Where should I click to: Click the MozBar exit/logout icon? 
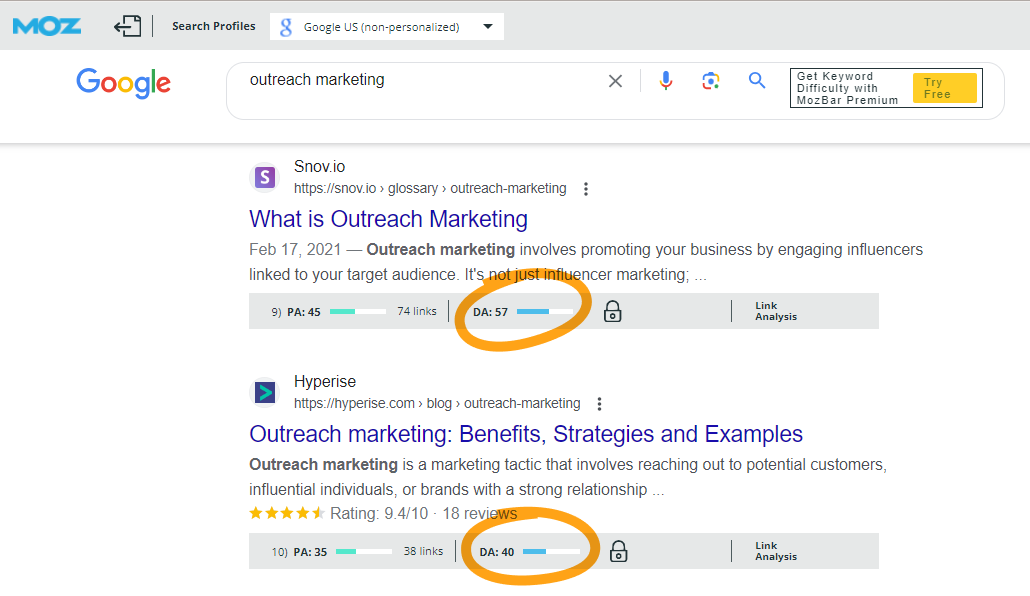[127, 26]
